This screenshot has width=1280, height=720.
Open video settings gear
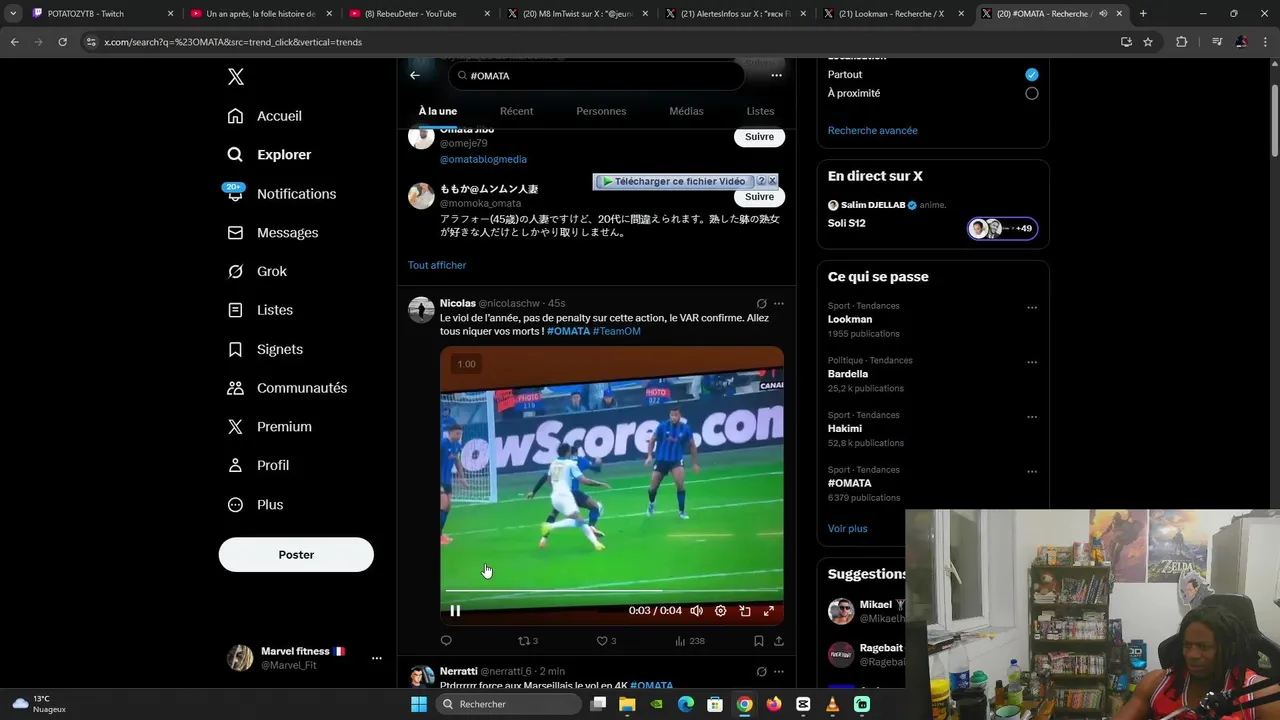[720, 611]
